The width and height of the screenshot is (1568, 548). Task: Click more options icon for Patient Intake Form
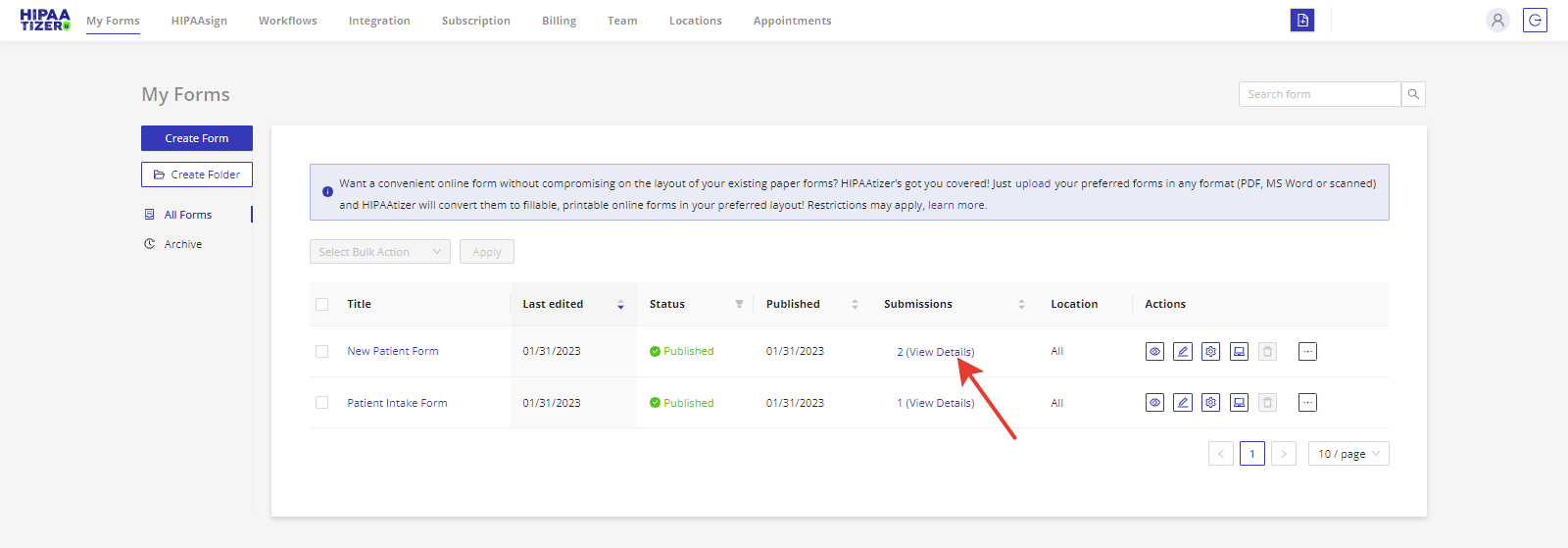tap(1307, 403)
